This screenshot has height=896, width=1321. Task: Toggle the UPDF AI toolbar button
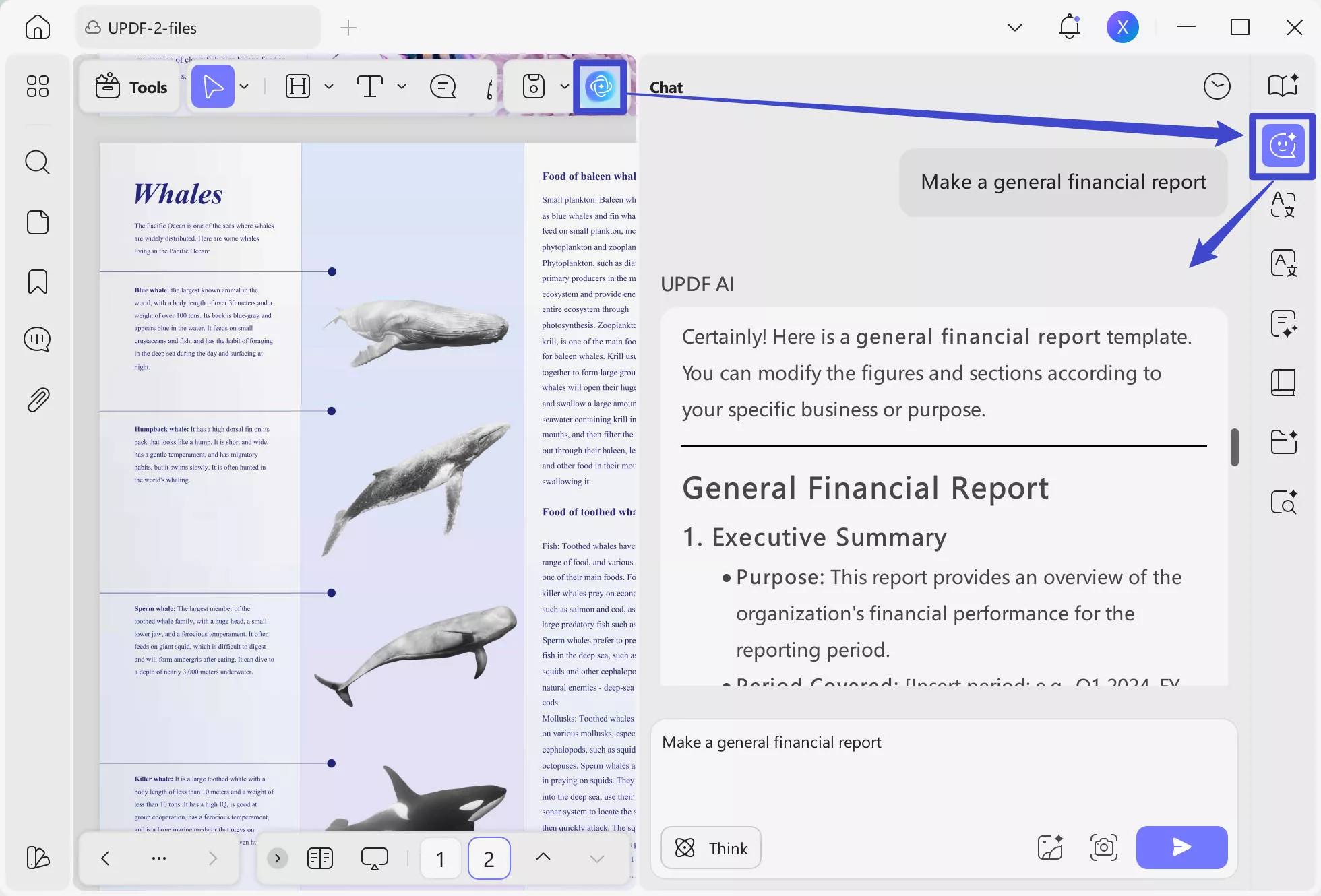click(x=600, y=86)
